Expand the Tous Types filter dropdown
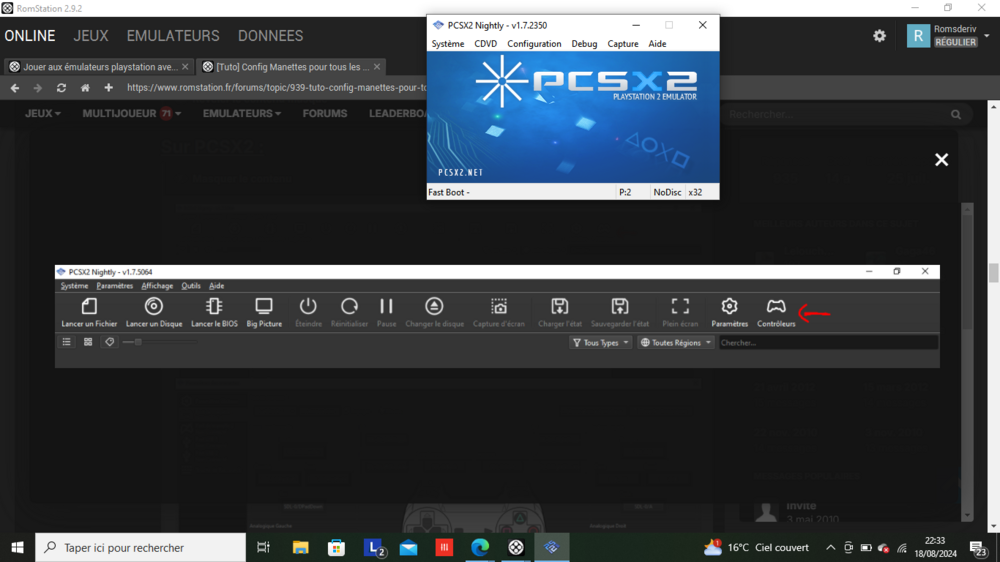Screen dimensions: 1000x562 coord(600,342)
